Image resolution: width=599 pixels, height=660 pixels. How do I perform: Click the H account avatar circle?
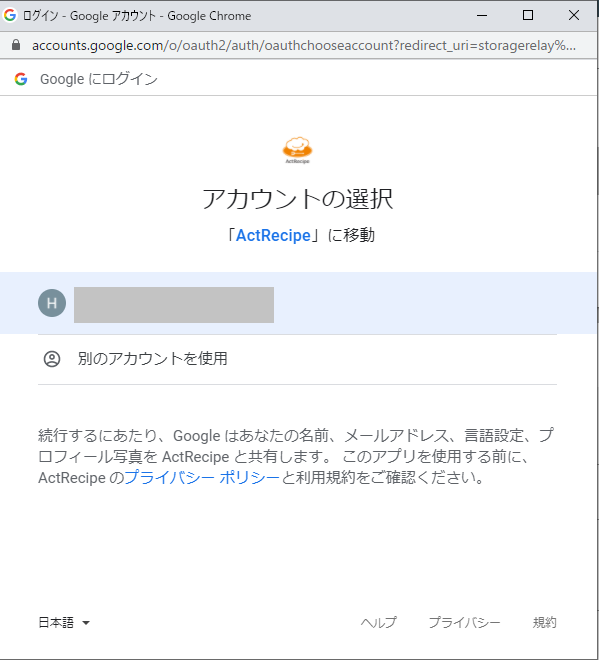click(x=52, y=303)
